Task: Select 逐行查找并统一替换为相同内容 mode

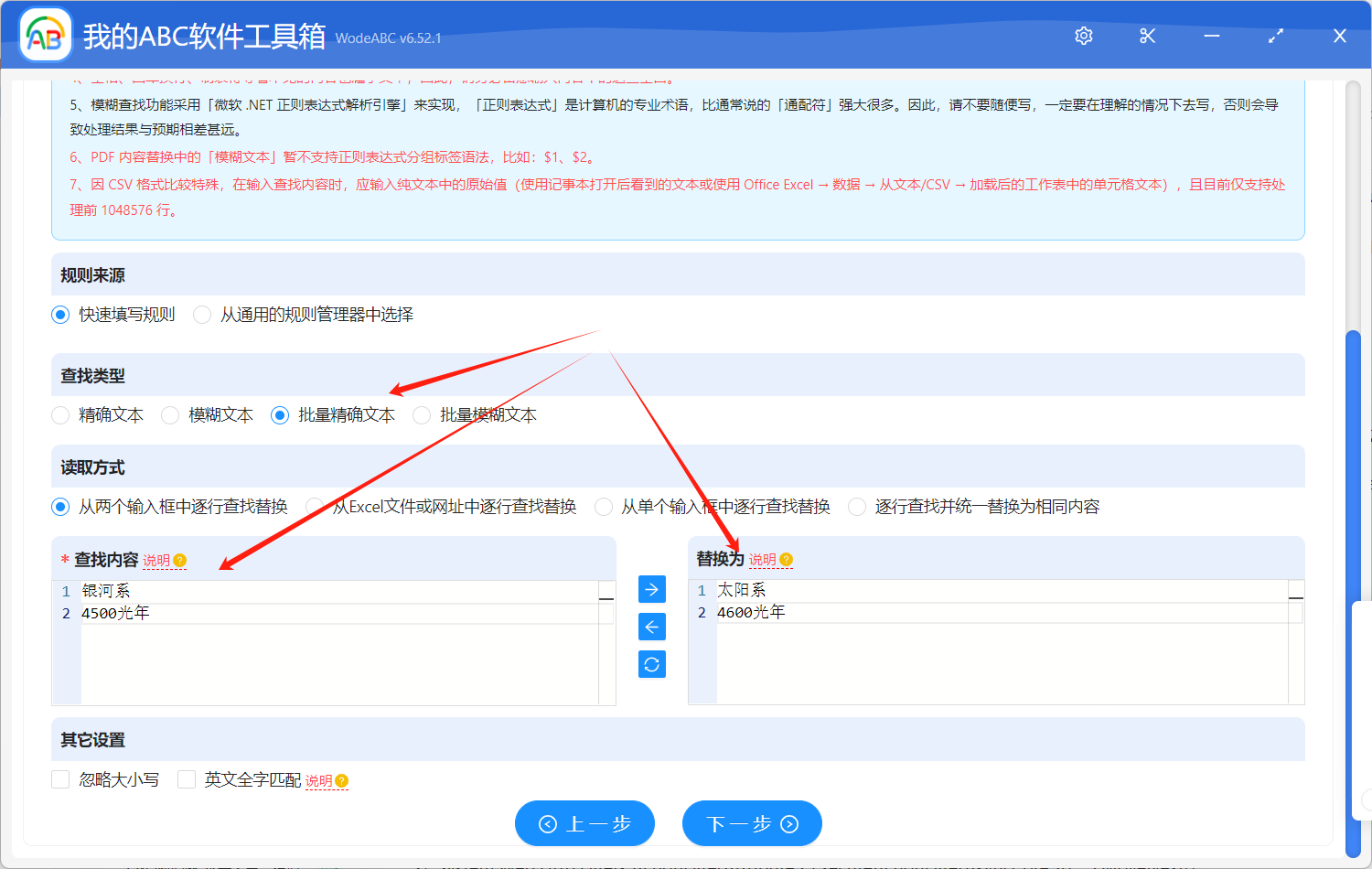Action: [x=856, y=506]
